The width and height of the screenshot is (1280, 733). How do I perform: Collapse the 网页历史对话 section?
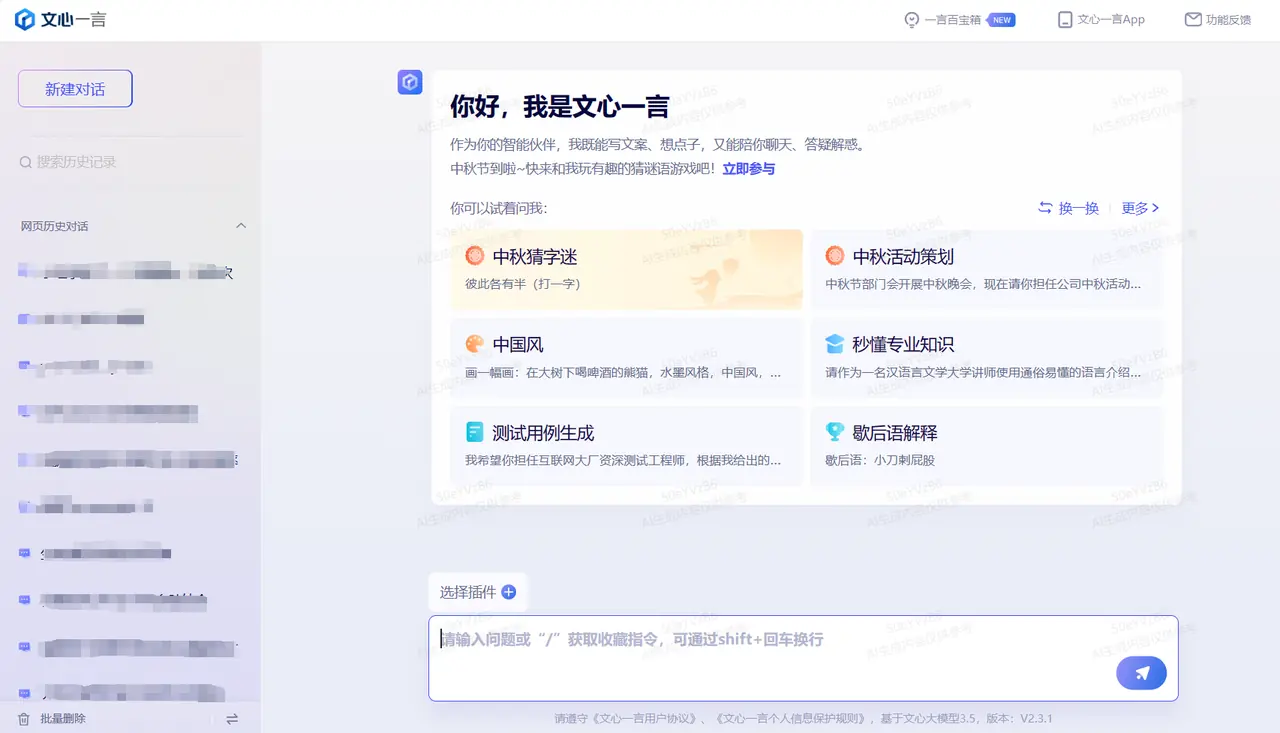(241, 226)
